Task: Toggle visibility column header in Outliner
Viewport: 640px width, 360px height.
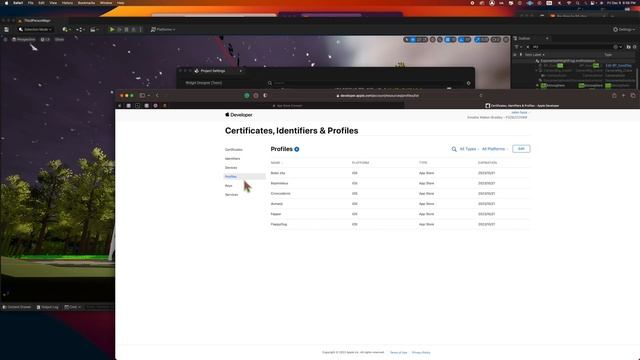Action: (x=515, y=55)
